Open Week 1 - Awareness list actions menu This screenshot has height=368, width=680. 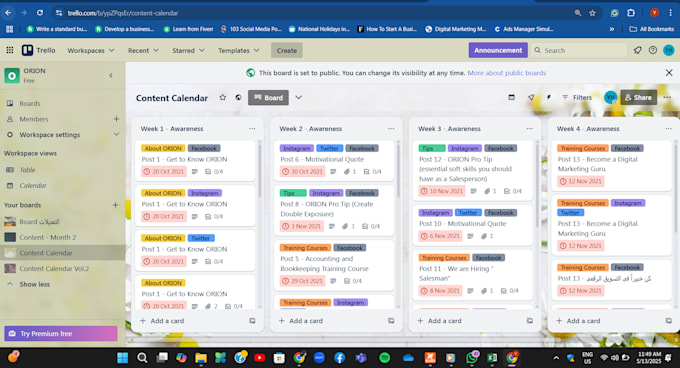252,129
